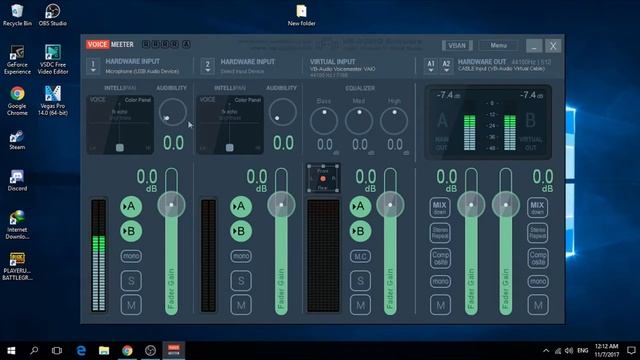Mute the Virtual Input strip
Viewport: 640px width, 360px height.
pos(360,305)
